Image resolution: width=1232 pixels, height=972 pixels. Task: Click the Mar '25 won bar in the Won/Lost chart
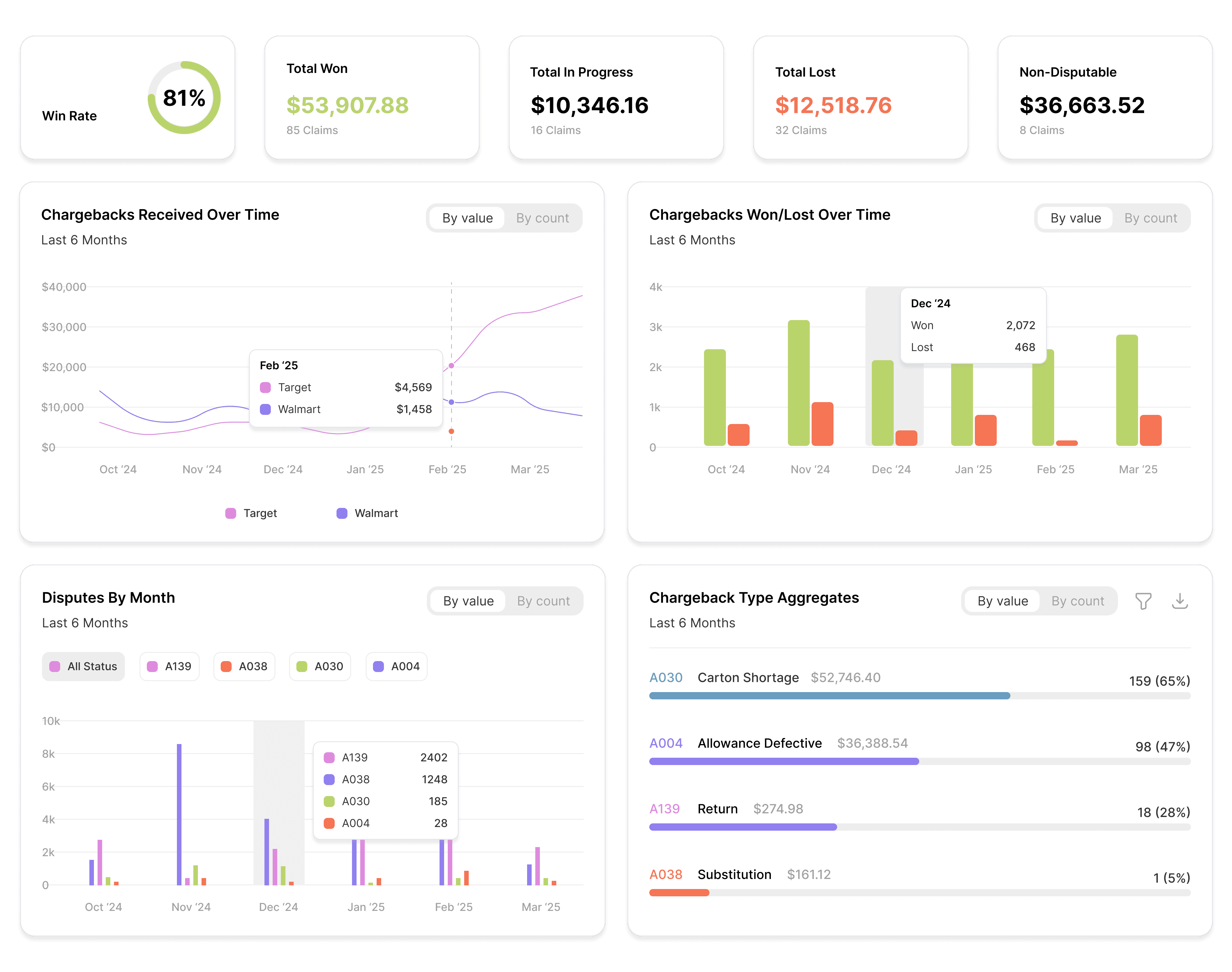pos(1127,390)
